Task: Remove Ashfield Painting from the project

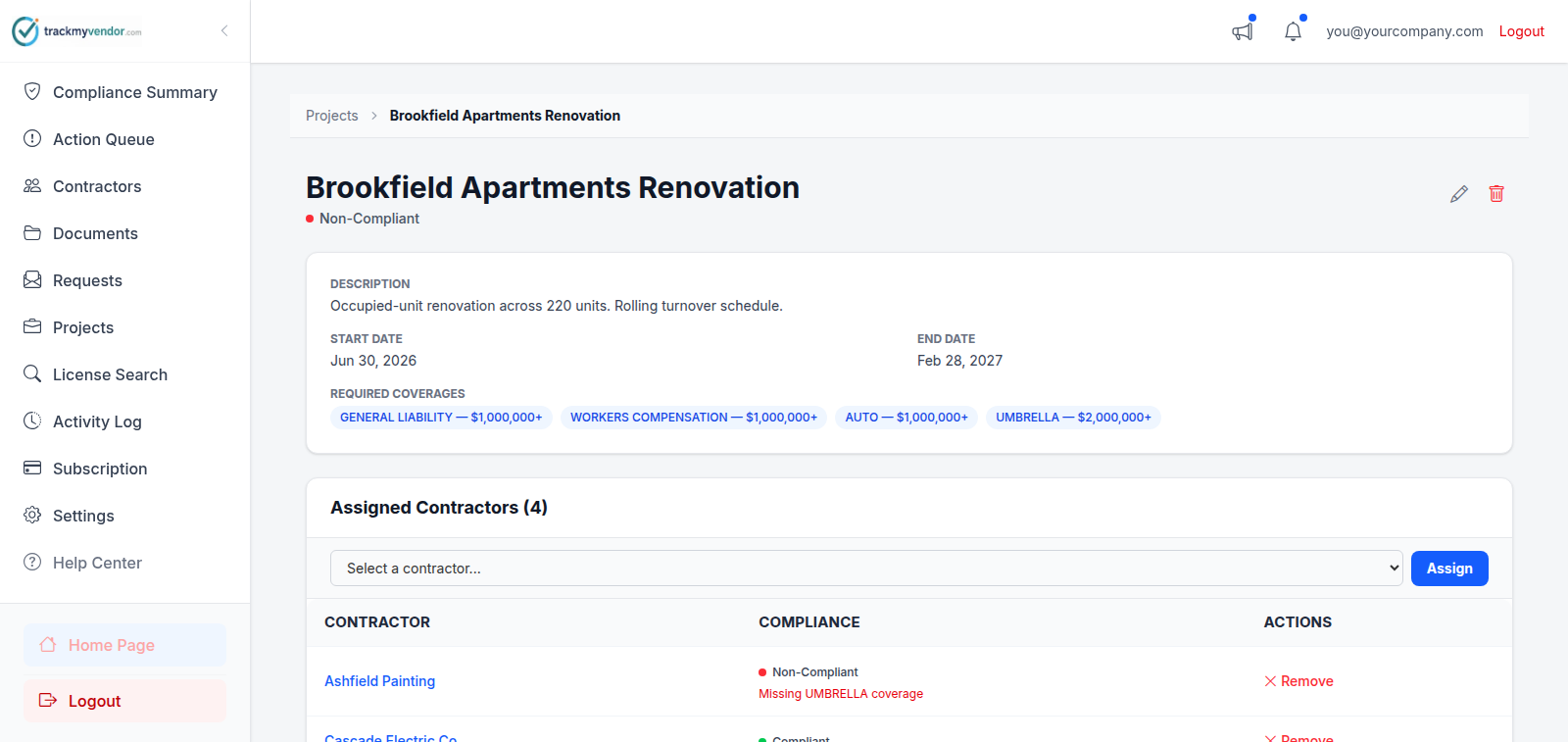Action: 1298,681
